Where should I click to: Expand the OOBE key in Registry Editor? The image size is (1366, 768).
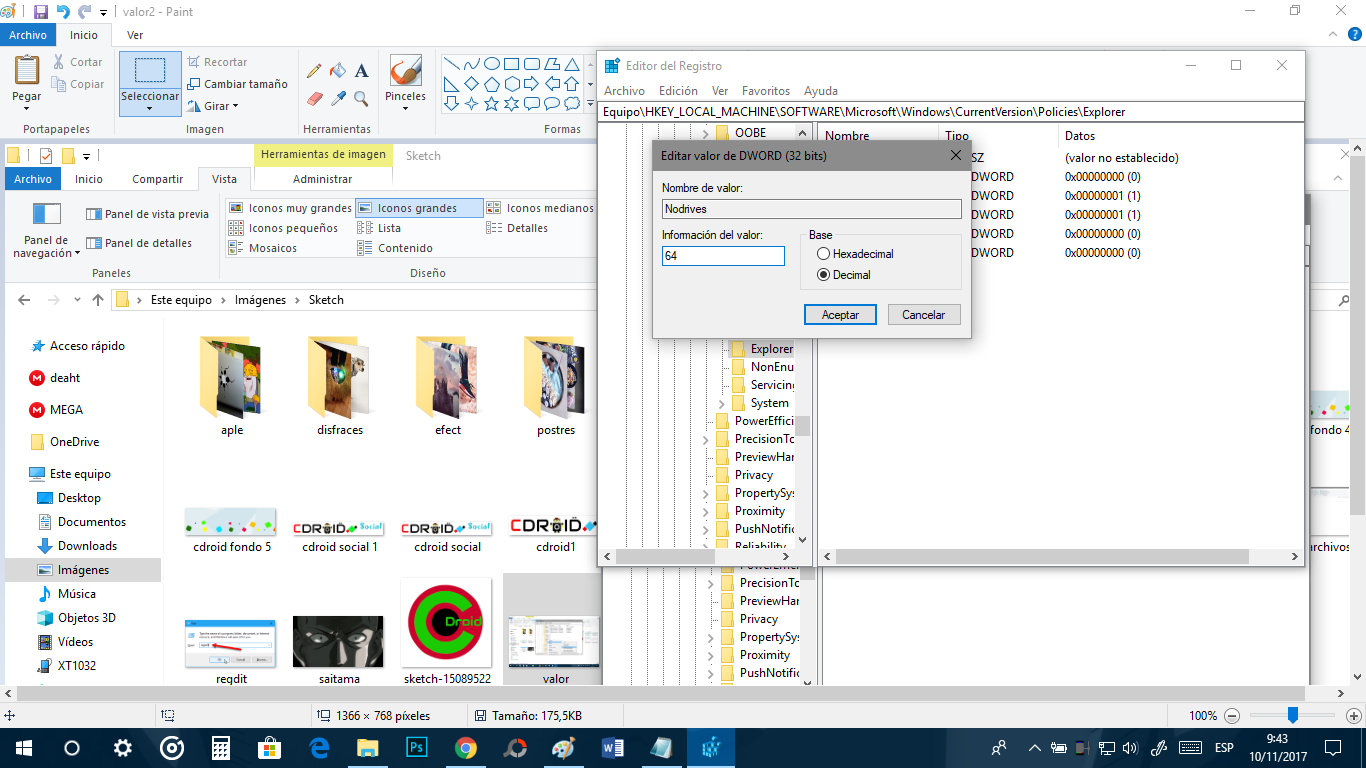pyautogui.click(x=706, y=133)
